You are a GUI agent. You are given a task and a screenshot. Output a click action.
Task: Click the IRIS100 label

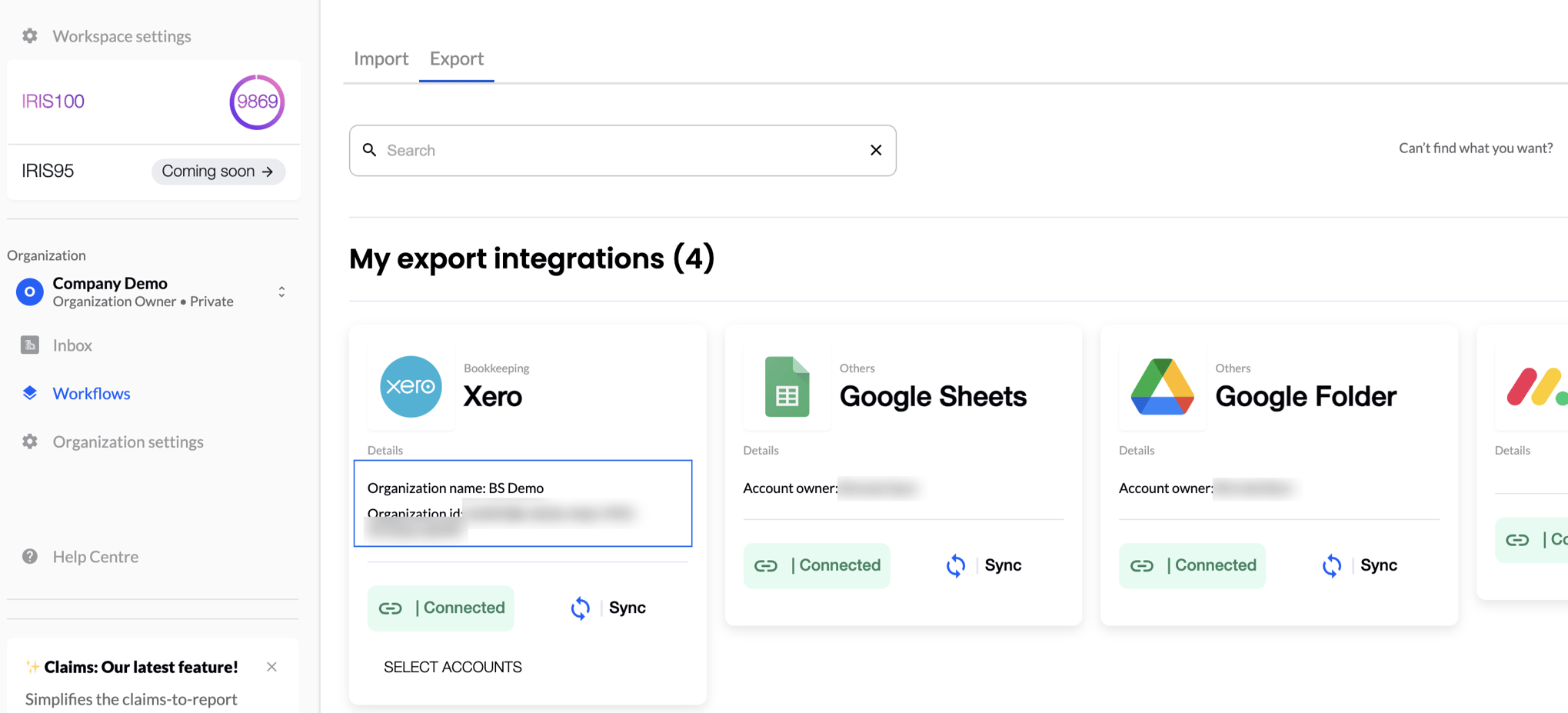click(53, 102)
